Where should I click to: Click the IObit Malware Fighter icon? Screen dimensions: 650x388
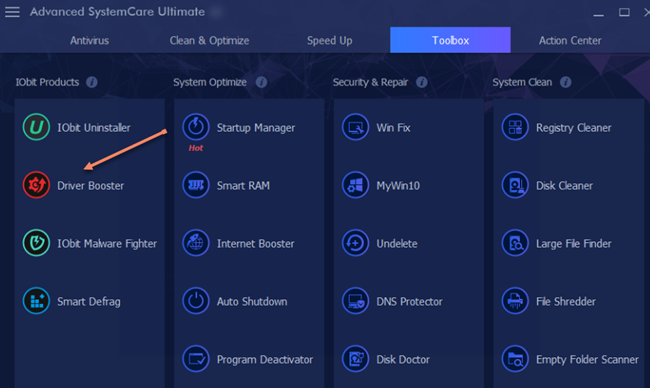point(36,243)
